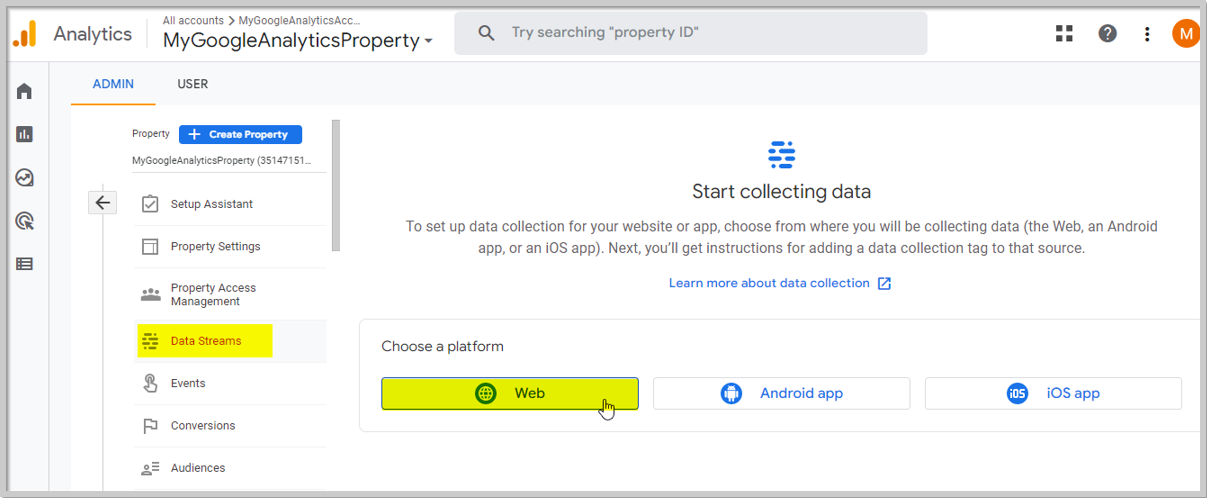Choose the Android app platform button
1207x498 pixels.
coord(782,393)
